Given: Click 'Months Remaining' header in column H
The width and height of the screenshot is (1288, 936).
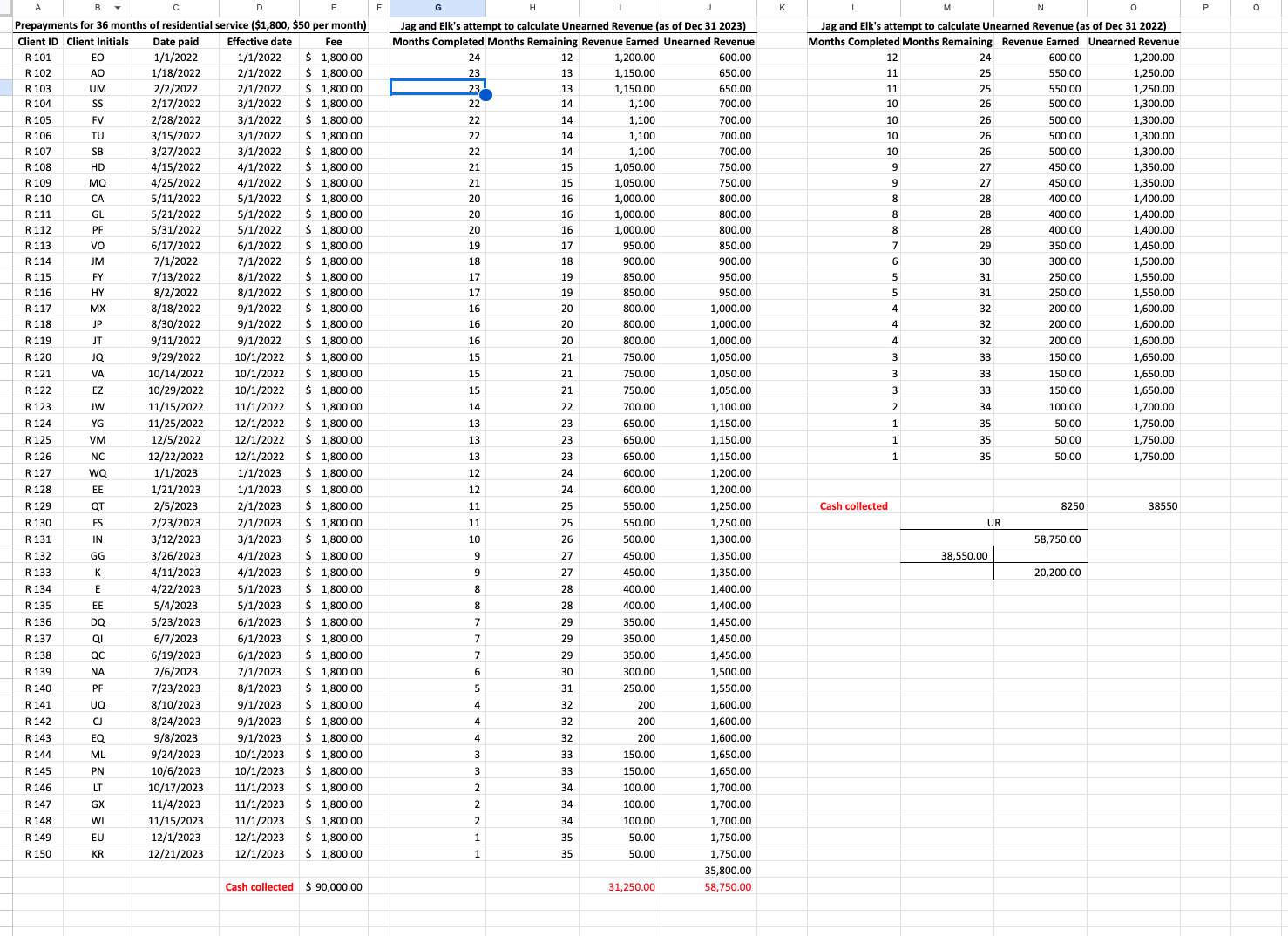Looking at the screenshot, I should point(532,41).
